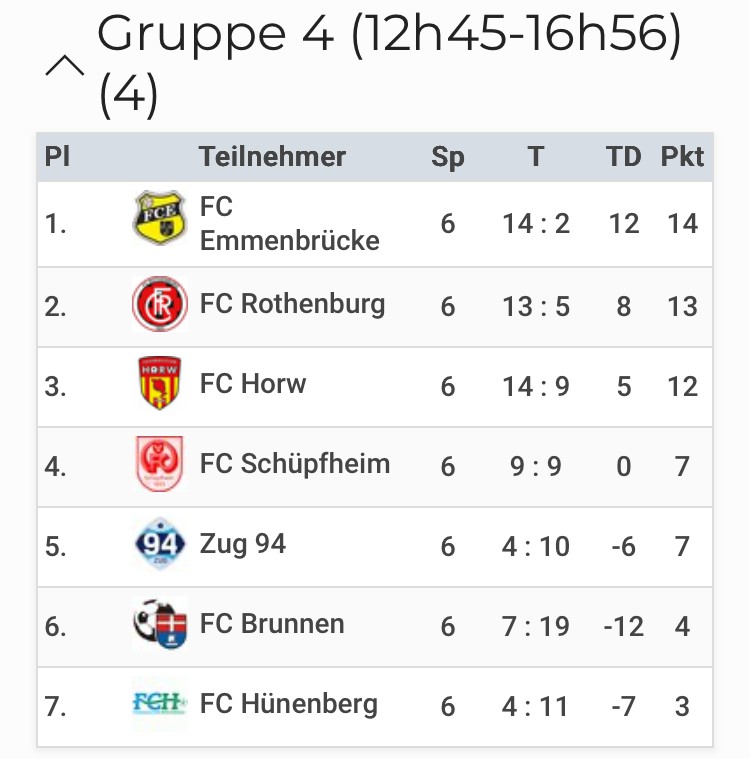Select the FC Horw team name

(253, 384)
